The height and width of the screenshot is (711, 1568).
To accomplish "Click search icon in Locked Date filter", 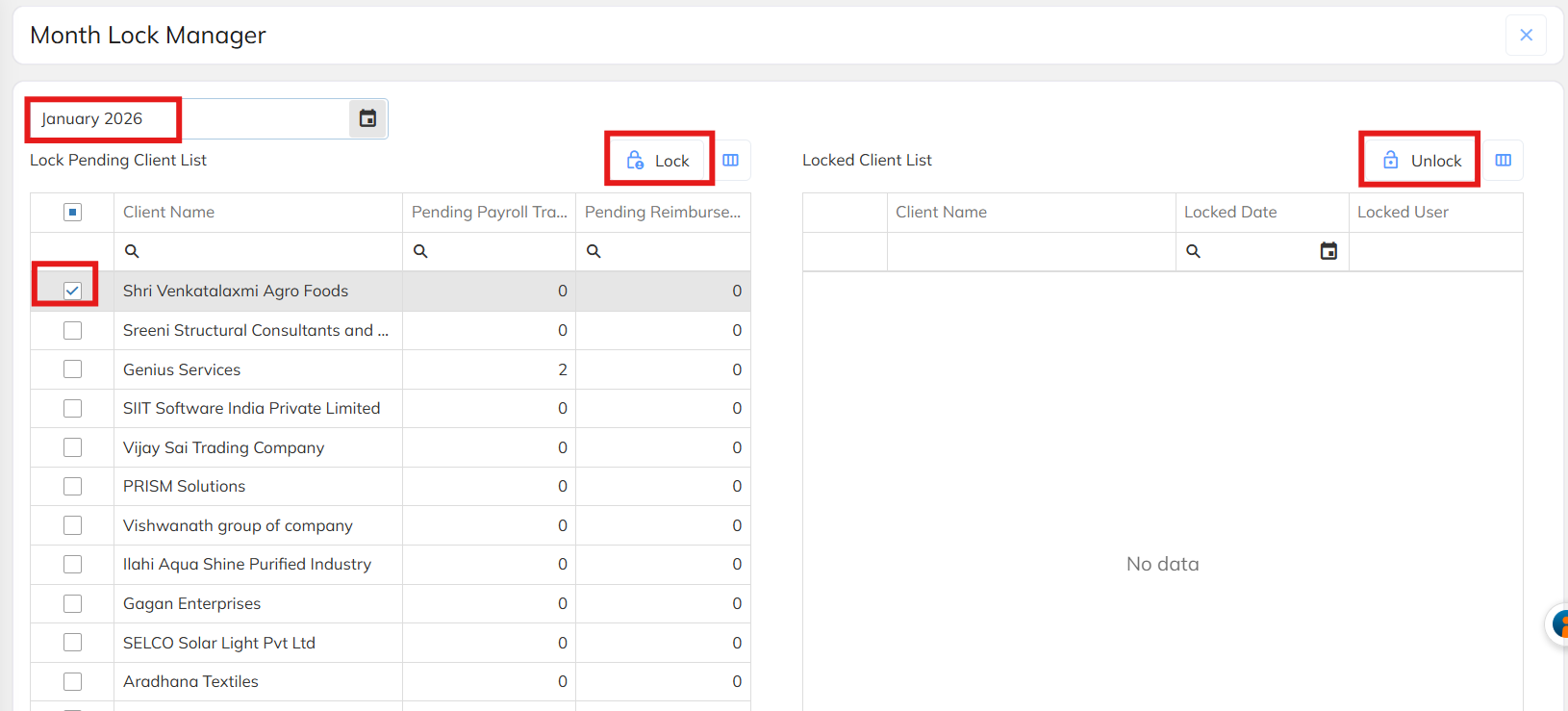I will (x=1193, y=251).
